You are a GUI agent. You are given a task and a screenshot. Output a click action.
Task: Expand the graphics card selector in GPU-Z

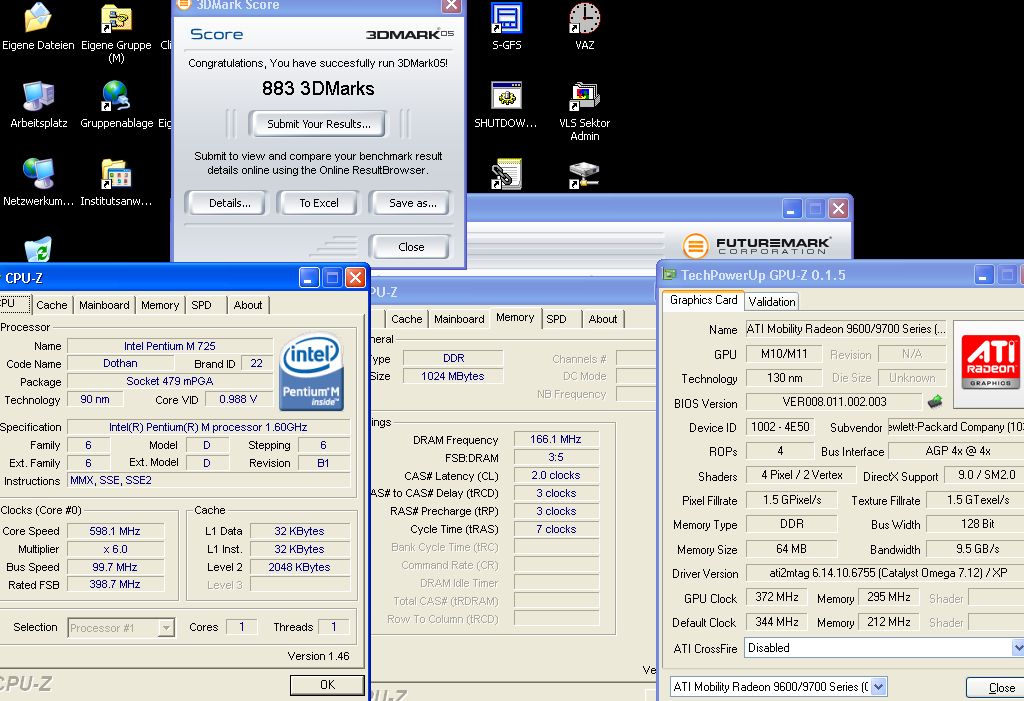point(878,687)
